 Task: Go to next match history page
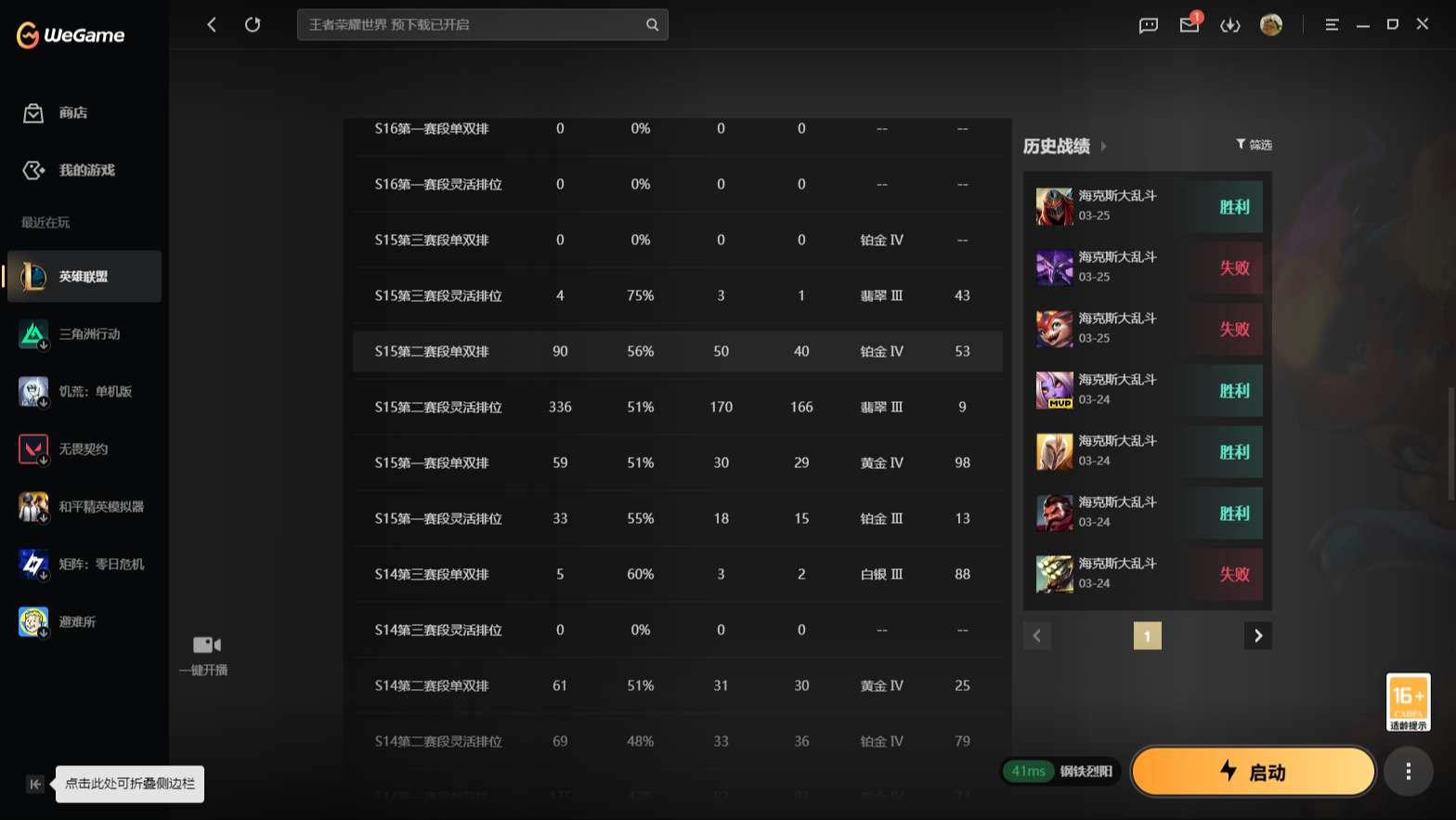[1258, 636]
